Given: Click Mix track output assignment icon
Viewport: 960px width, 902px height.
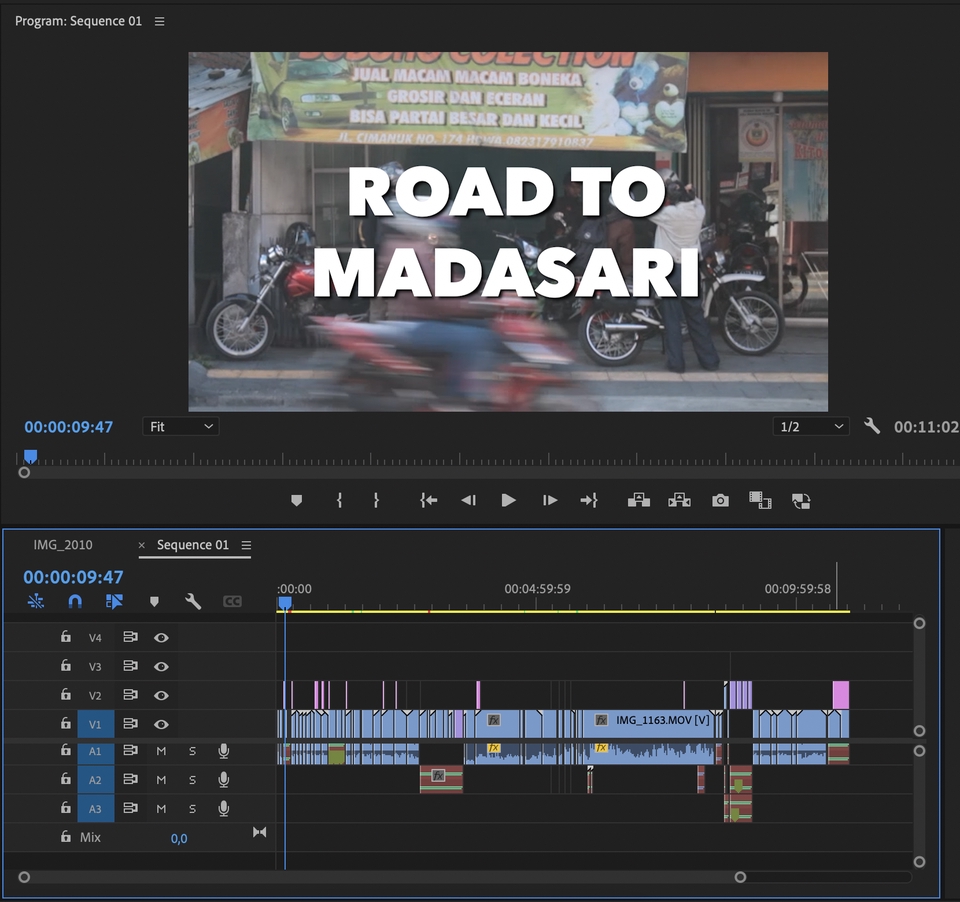Looking at the screenshot, I should (260, 832).
